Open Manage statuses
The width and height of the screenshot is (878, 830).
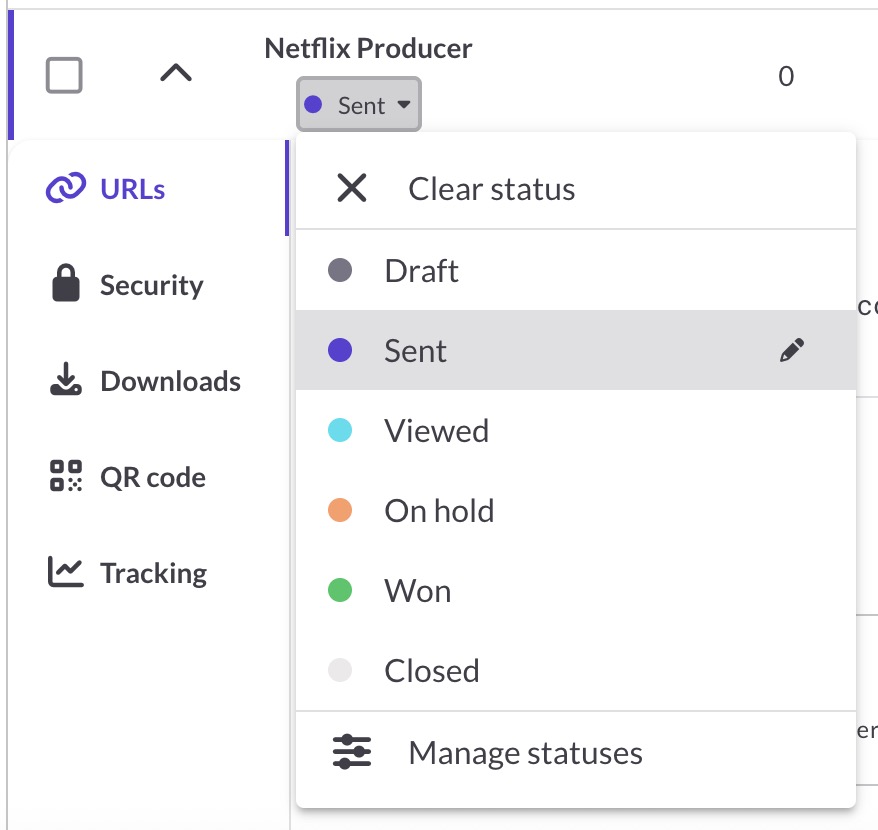576,753
